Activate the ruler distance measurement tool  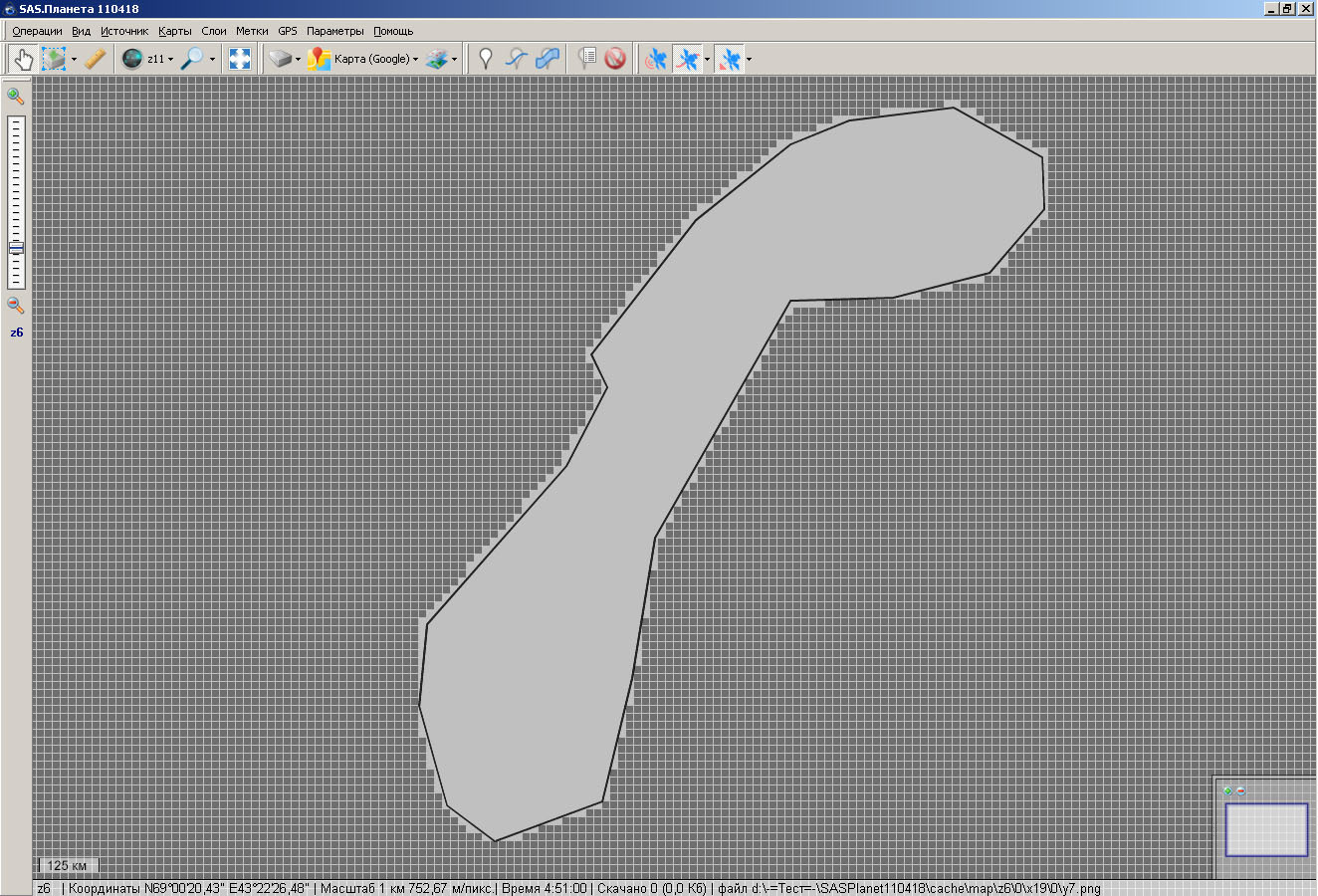coord(95,59)
